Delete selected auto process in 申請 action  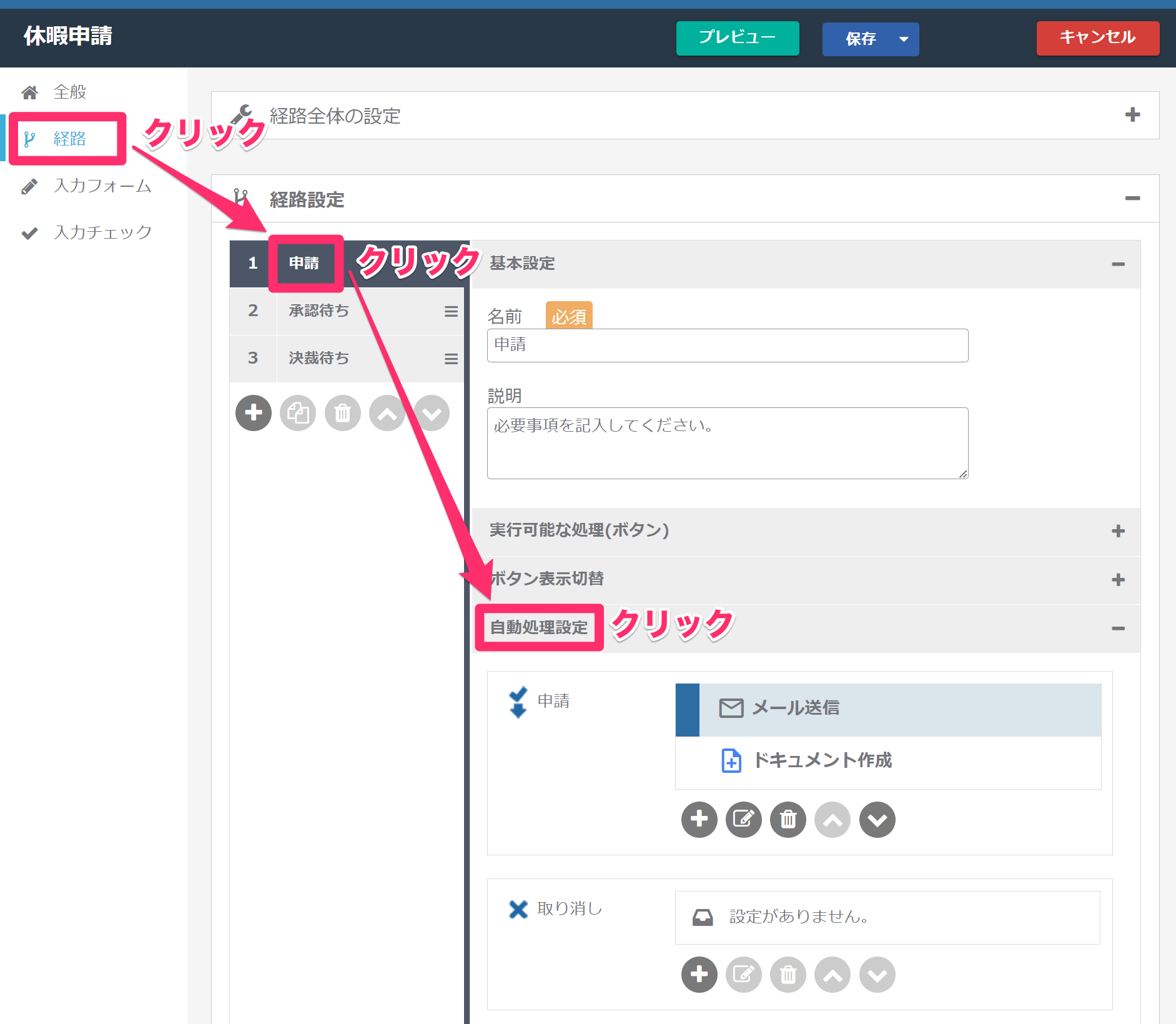788,819
